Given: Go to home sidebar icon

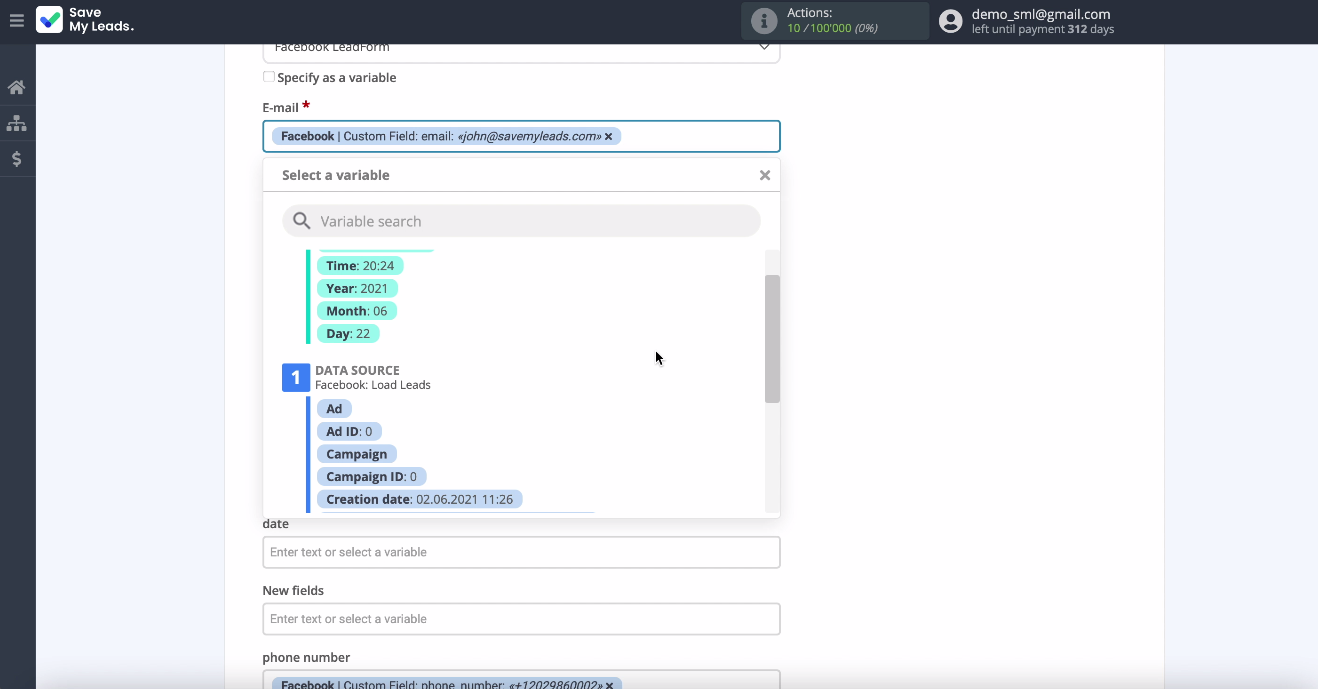Looking at the screenshot, I should coord(16,87).
